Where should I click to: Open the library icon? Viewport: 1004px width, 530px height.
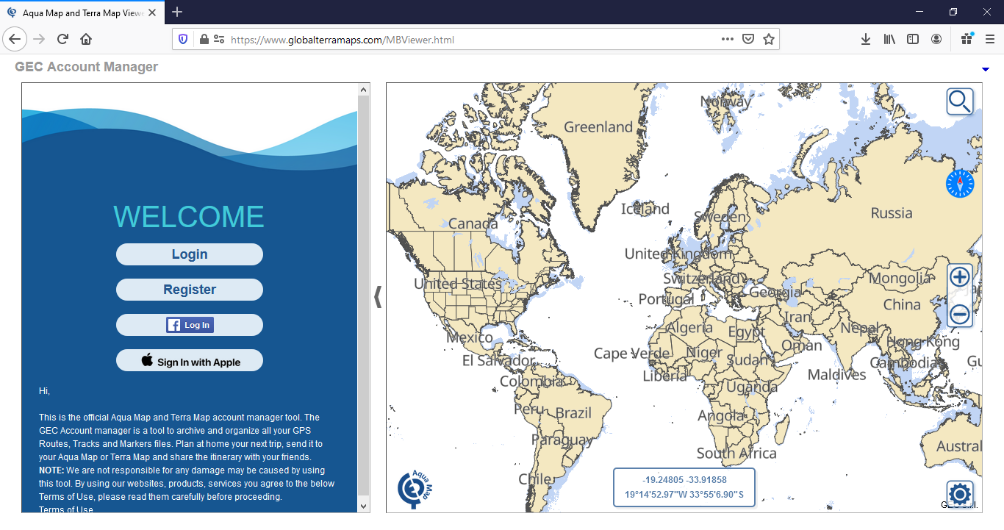(889, 39)
